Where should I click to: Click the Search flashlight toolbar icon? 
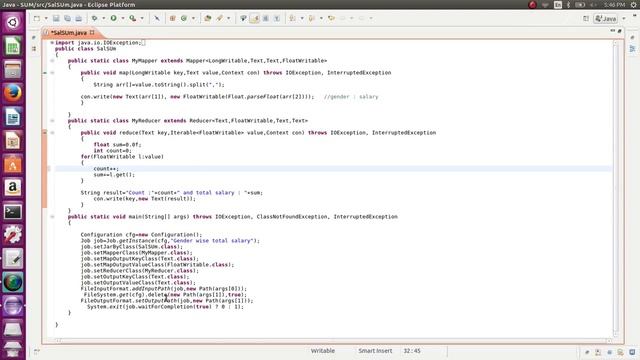[x=220, y=18]
